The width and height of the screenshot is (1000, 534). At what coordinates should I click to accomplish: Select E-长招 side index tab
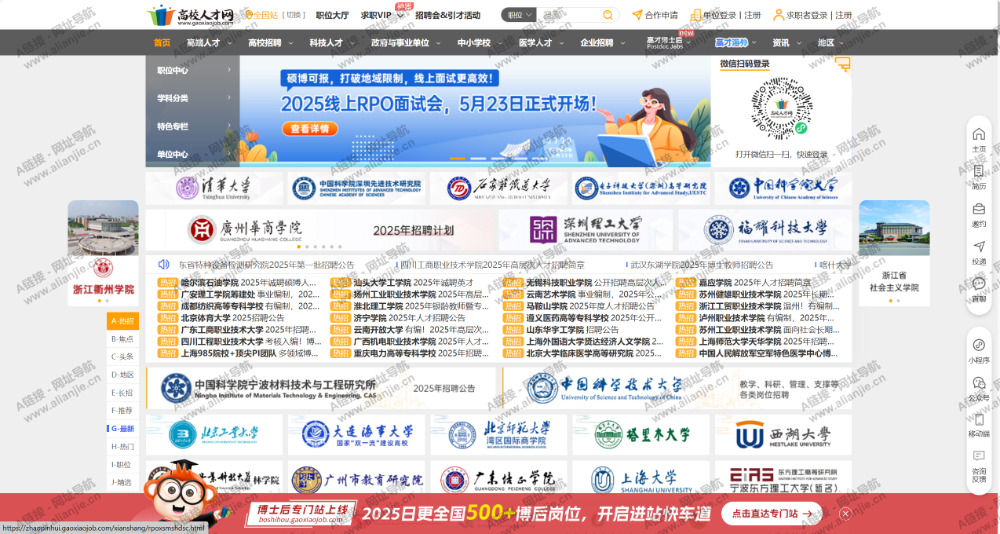[x=122, y=393]
